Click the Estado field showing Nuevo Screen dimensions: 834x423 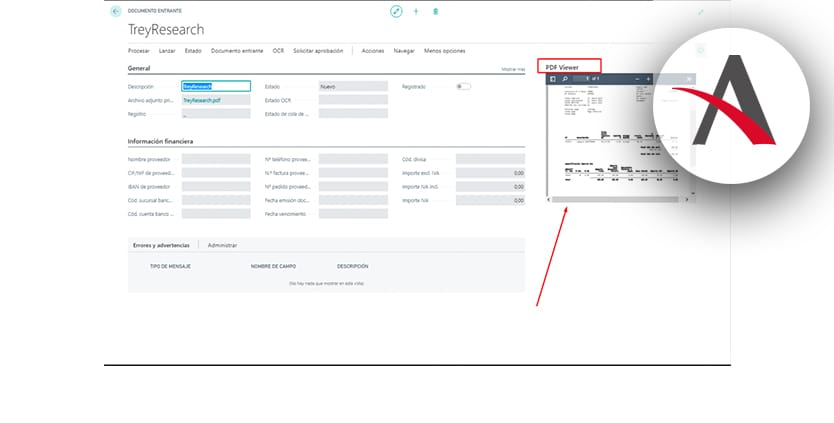pyautogui.click(x=353, y=86)
